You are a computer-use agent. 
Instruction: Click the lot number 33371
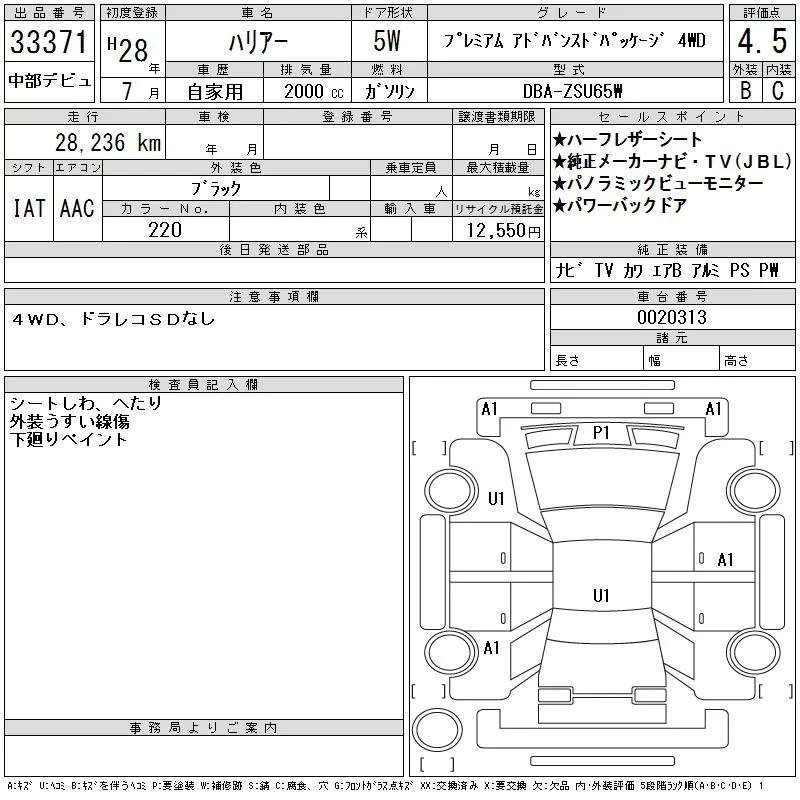[x=48, y=43]
